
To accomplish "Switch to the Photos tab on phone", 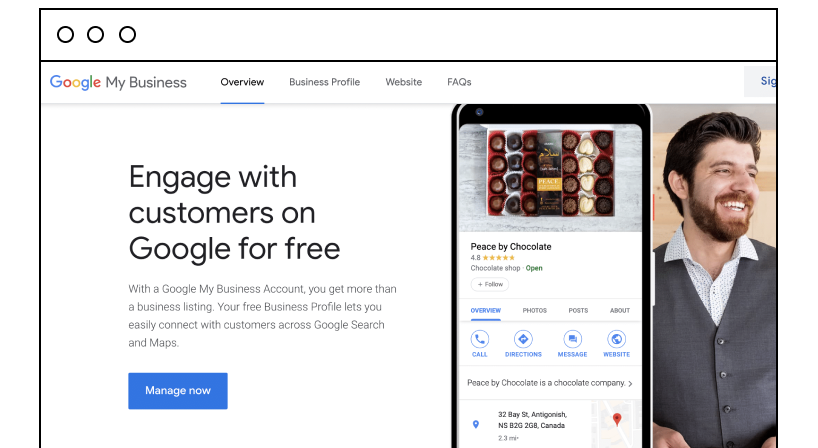I will [535, 310].
